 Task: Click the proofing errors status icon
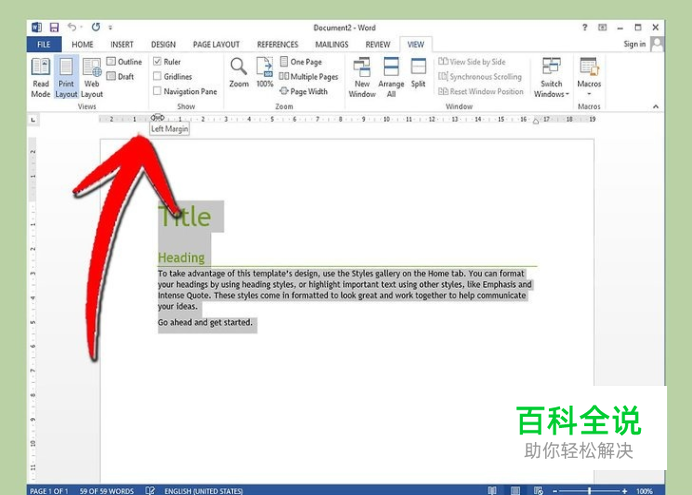point(150,491)
